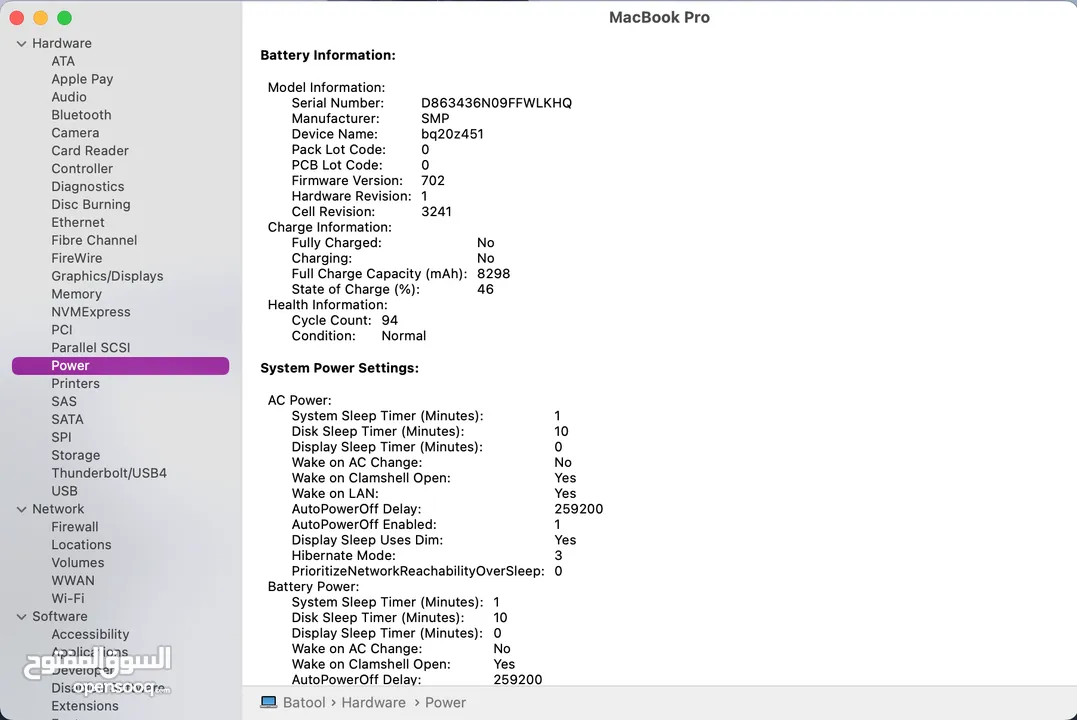
Task: Open the SPI entry
Action: tap(61, 437)
